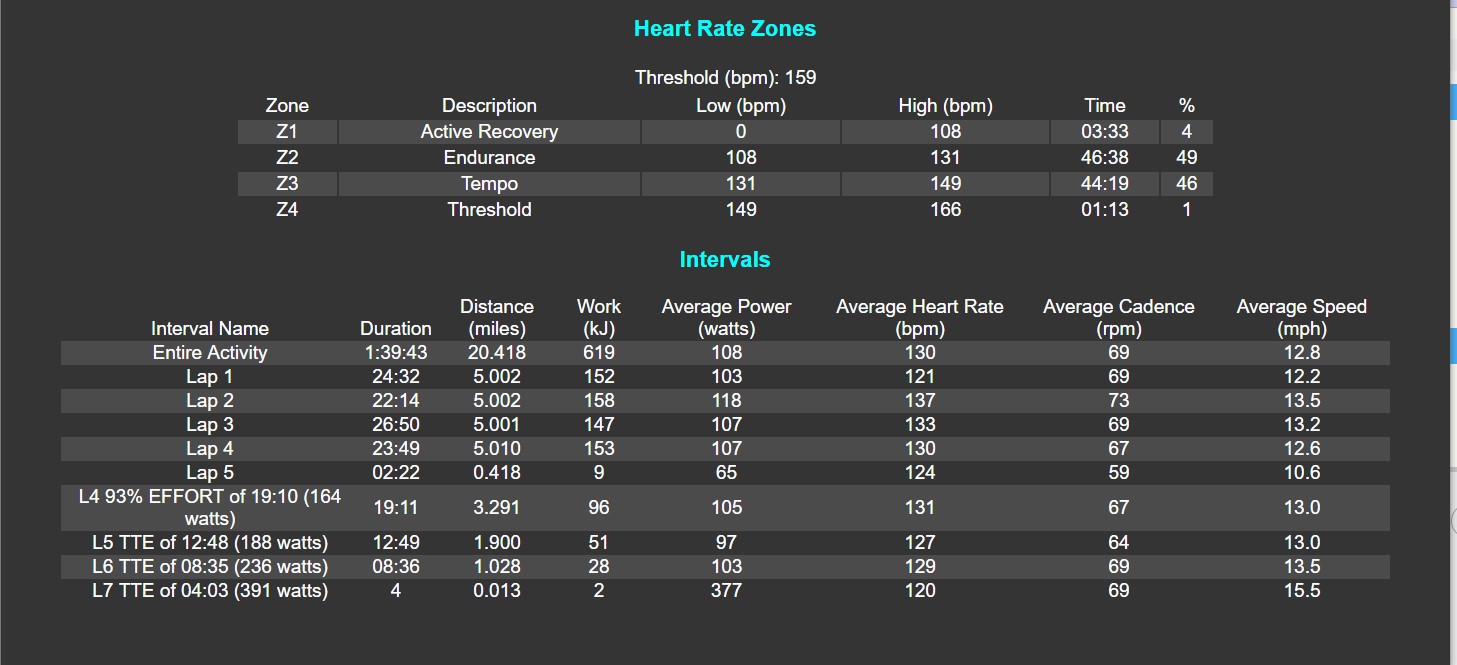Select the Z4 Threshold zone row

pyautogui.click(x=725, y=210)
